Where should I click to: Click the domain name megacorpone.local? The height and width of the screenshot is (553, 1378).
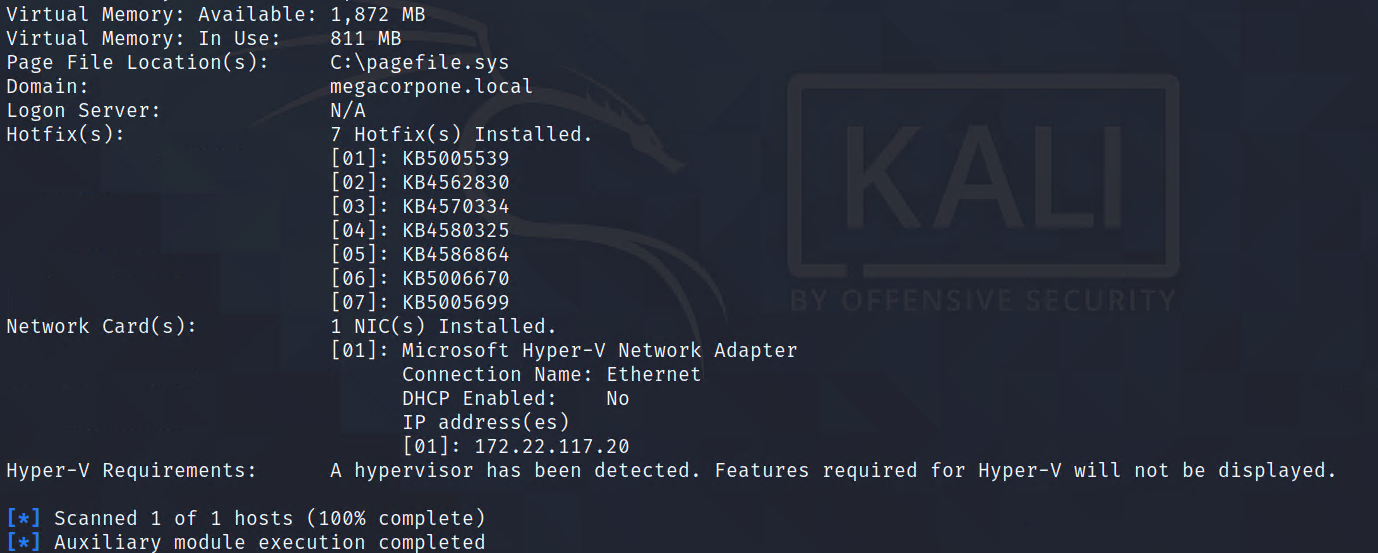point(431,87)
